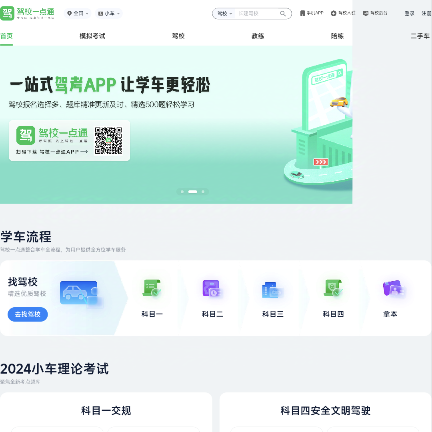Select the 陪练 navigation tab

point(337,36)
